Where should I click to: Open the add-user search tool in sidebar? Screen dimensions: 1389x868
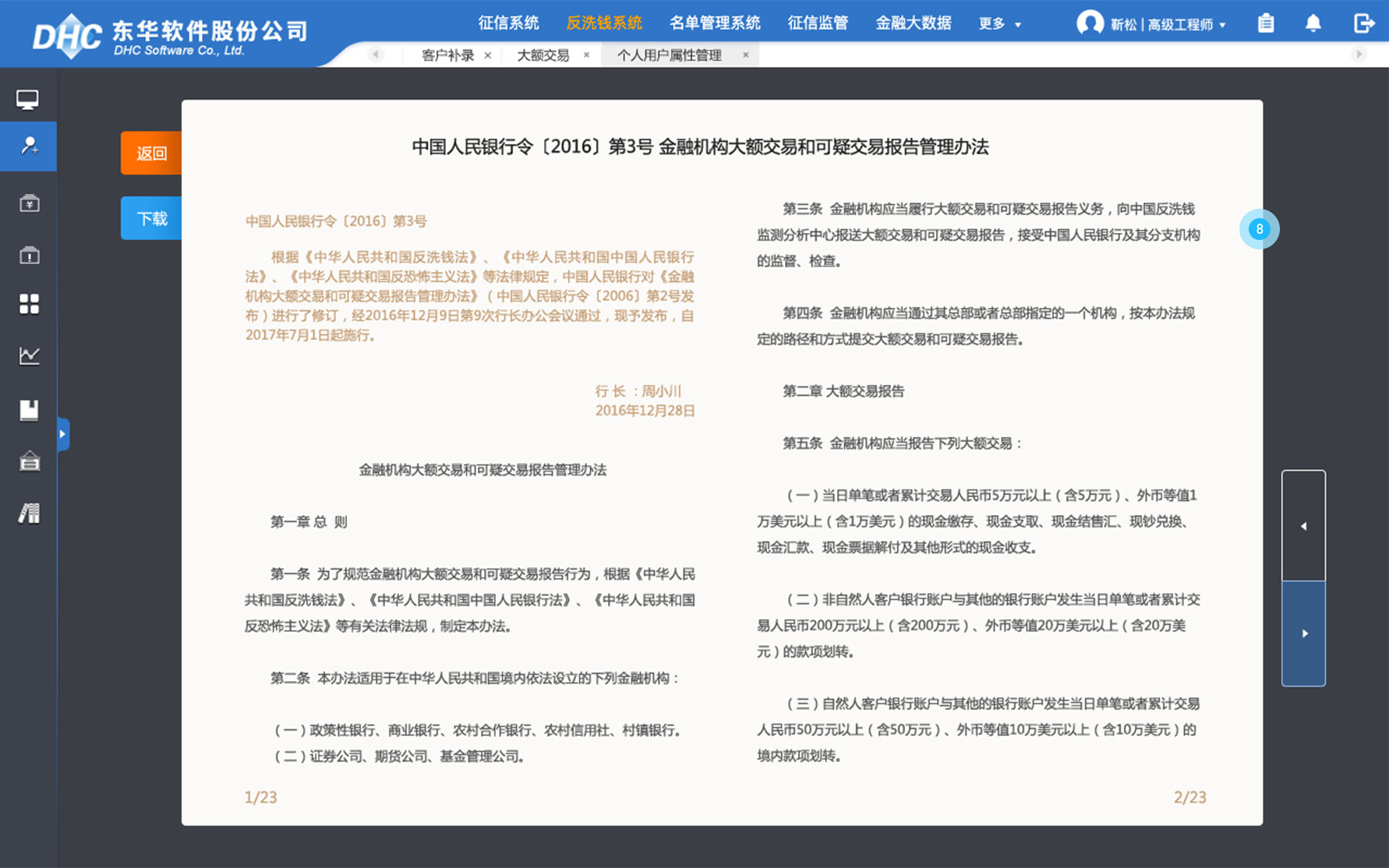pyautogui.click(x=28, y=147)
